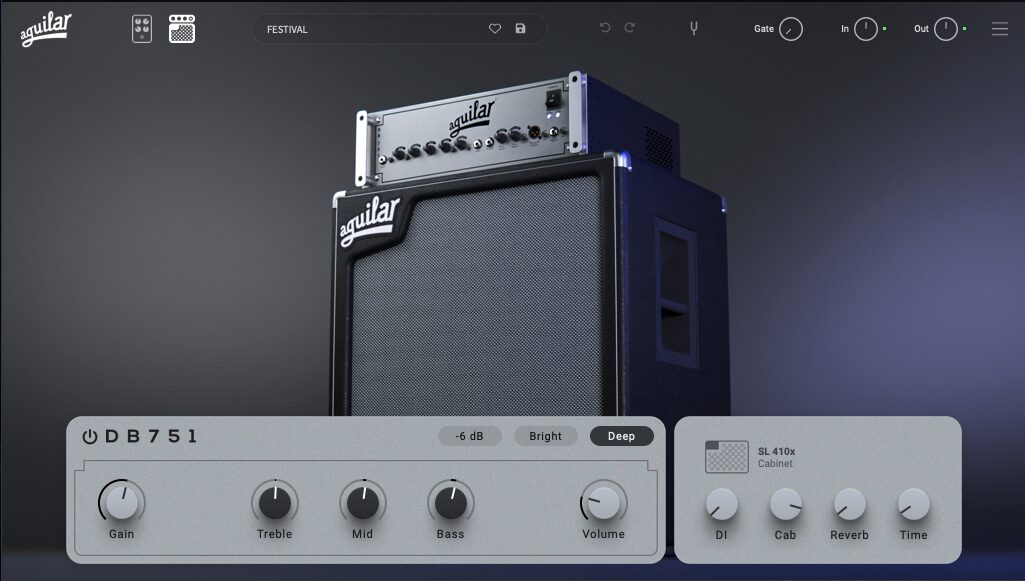The image size is (1025, 581).
Task: Click the cabinet thumbnail icon
Action: pos(726,457)
